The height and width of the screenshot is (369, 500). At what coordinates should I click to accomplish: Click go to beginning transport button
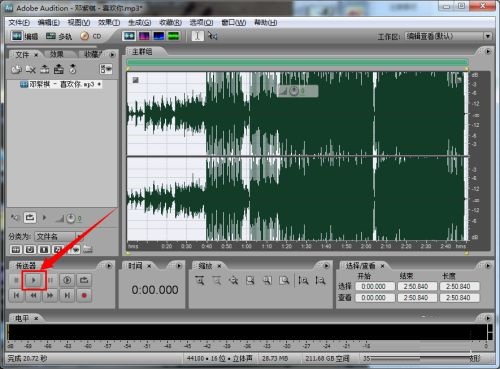click(x=16, y=295)
